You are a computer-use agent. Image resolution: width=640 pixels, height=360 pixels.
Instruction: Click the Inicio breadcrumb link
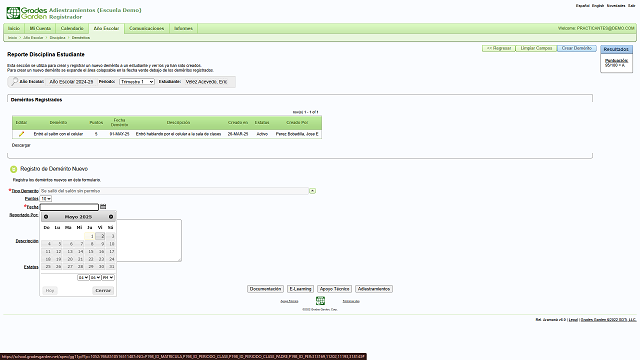(x=13, y=38)
